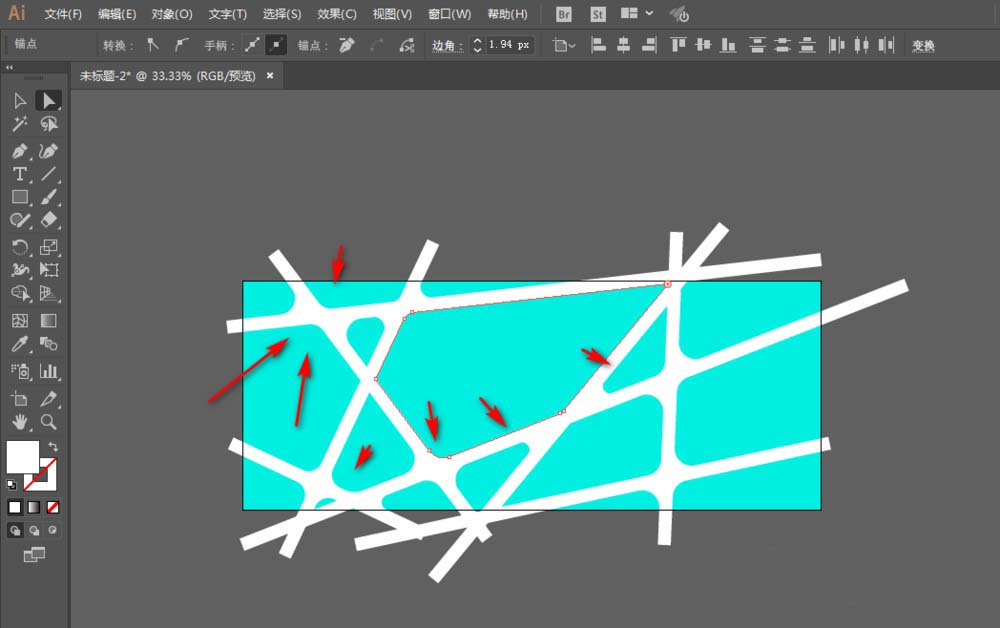Select the Curvature tool
The height and width of the screenshot is (628, 1000).
(48, 151)
